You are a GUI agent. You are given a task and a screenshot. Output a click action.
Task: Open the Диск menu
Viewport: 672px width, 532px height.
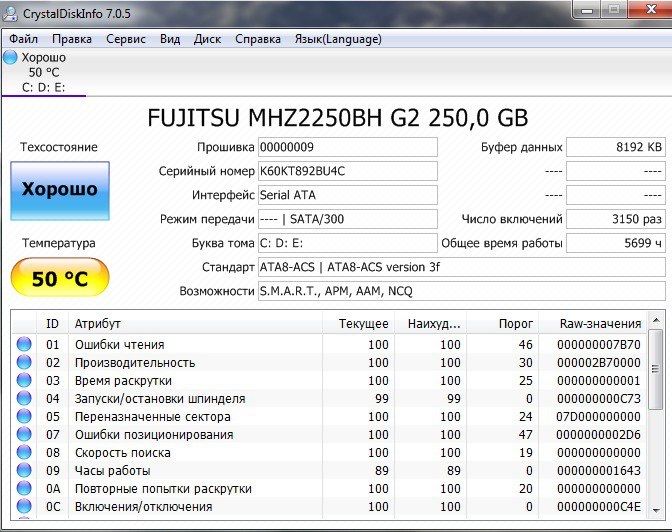pos(207,39)
